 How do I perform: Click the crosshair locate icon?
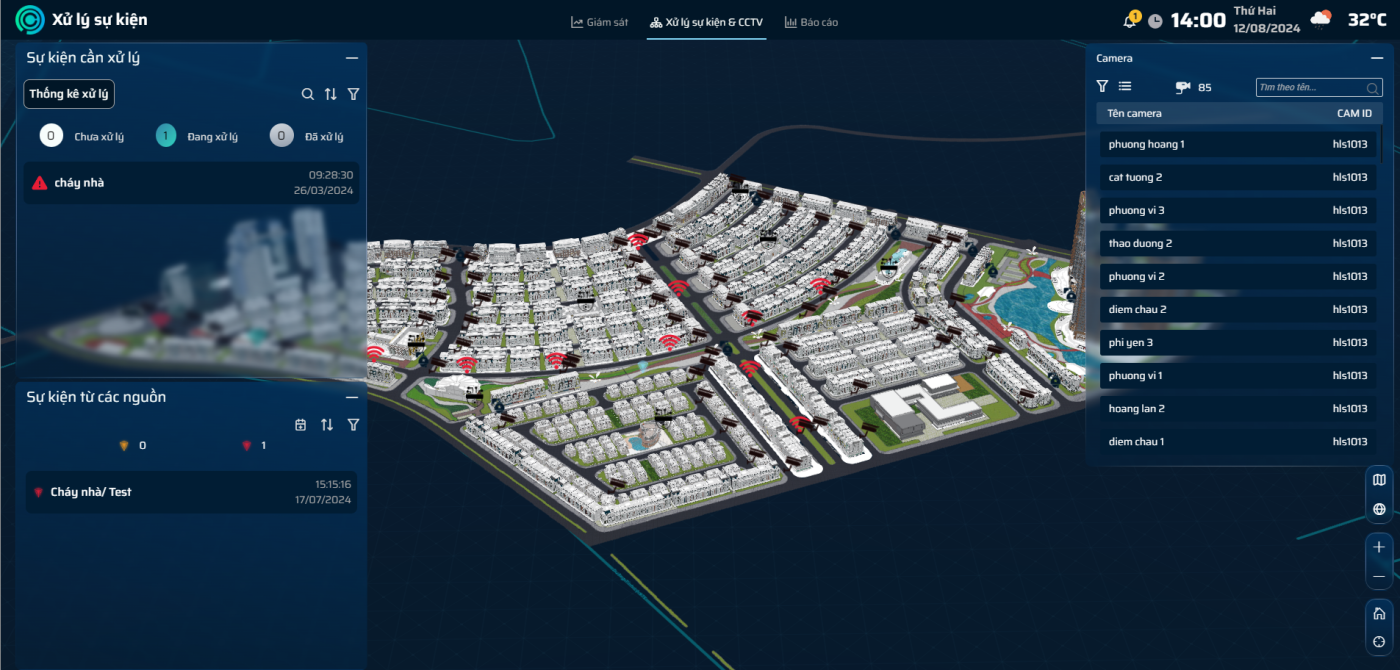[x=1379, y=641]
